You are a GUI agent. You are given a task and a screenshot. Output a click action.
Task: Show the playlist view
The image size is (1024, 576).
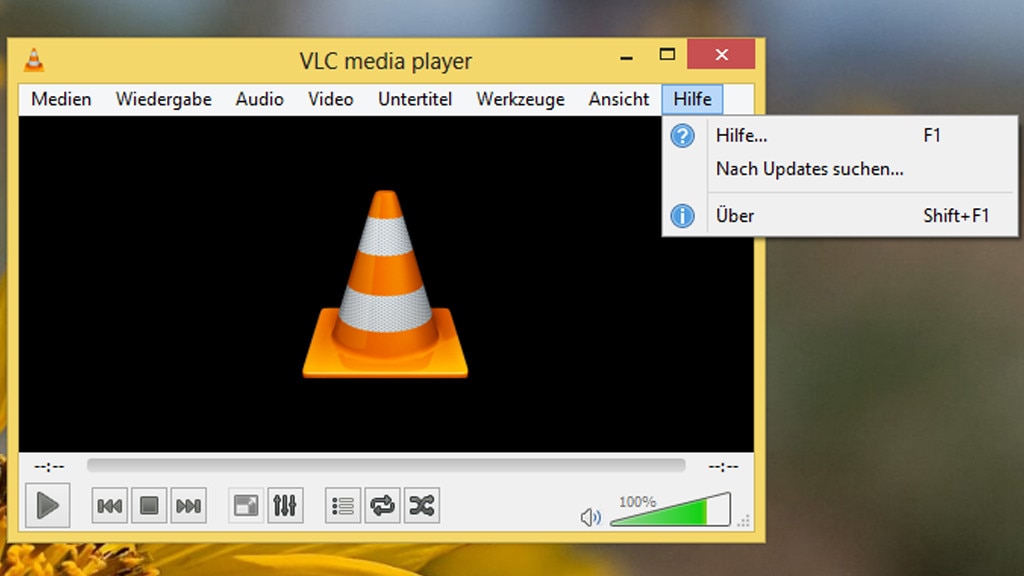tap(343, 506)
